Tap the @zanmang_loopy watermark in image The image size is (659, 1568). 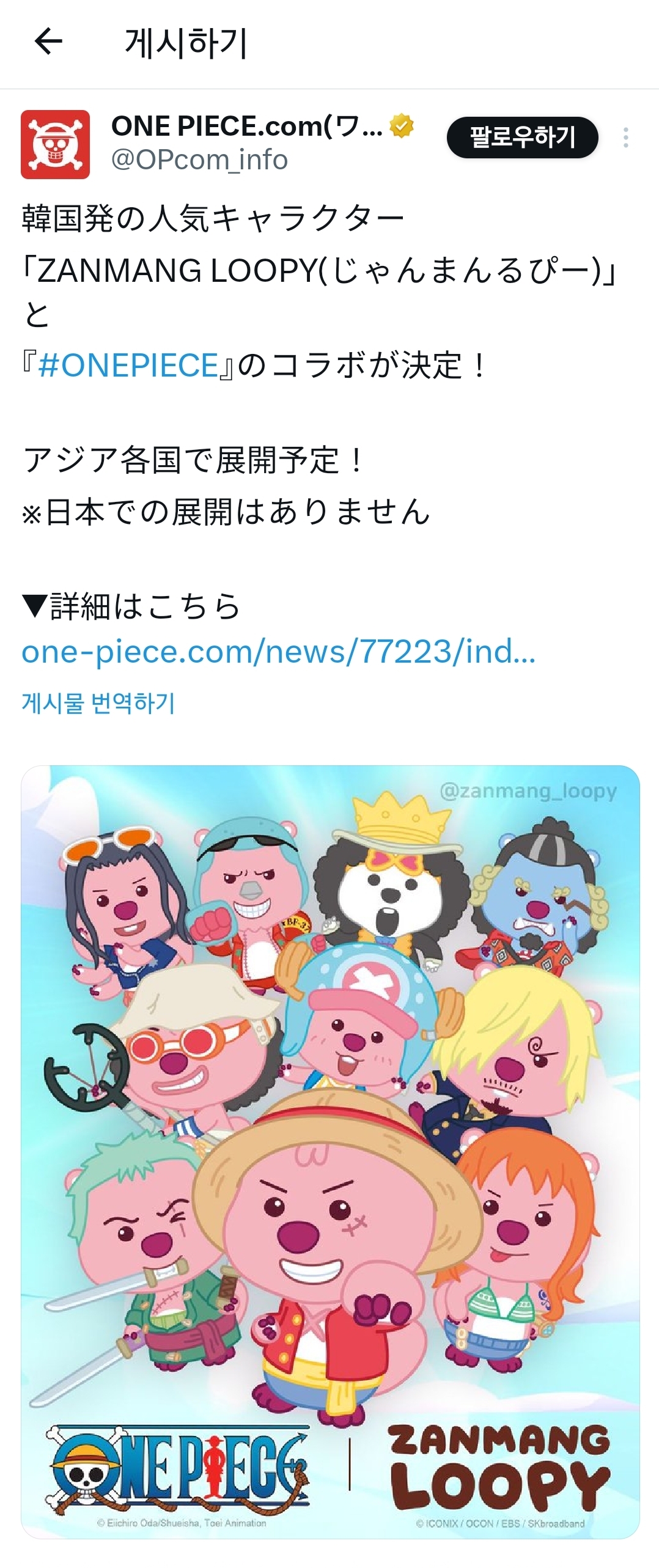(x=528, y=791)
